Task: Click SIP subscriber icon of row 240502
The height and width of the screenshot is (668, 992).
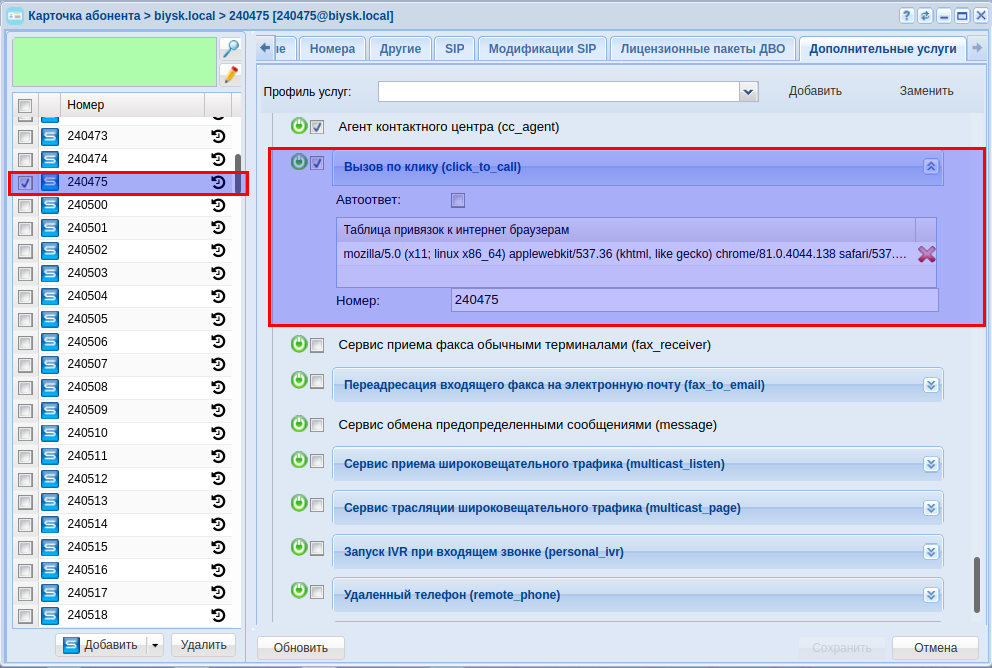Action: tap(50, 250)
